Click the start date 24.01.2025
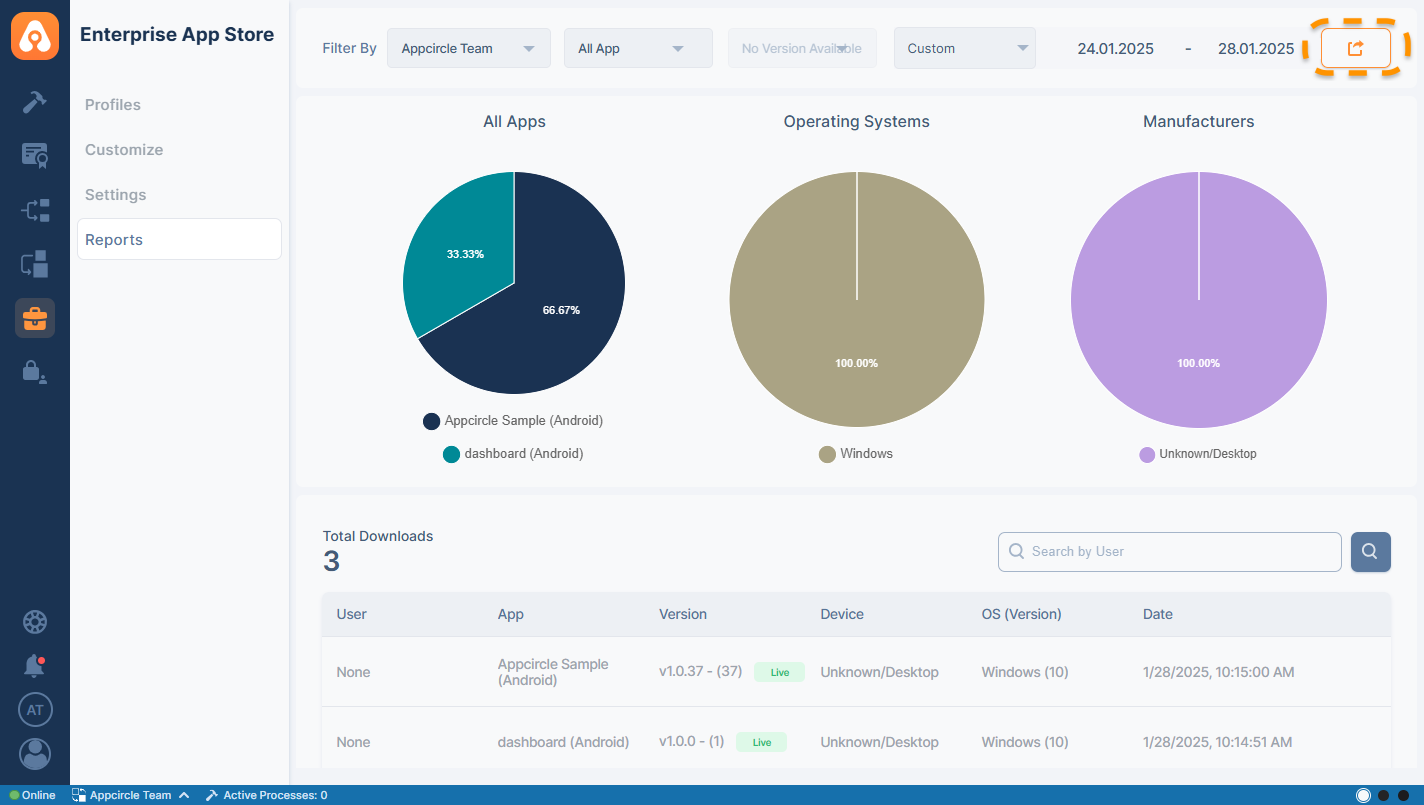Viewport: 1424px width, 805px height. pyautogui.click(x=1115, y=49)
